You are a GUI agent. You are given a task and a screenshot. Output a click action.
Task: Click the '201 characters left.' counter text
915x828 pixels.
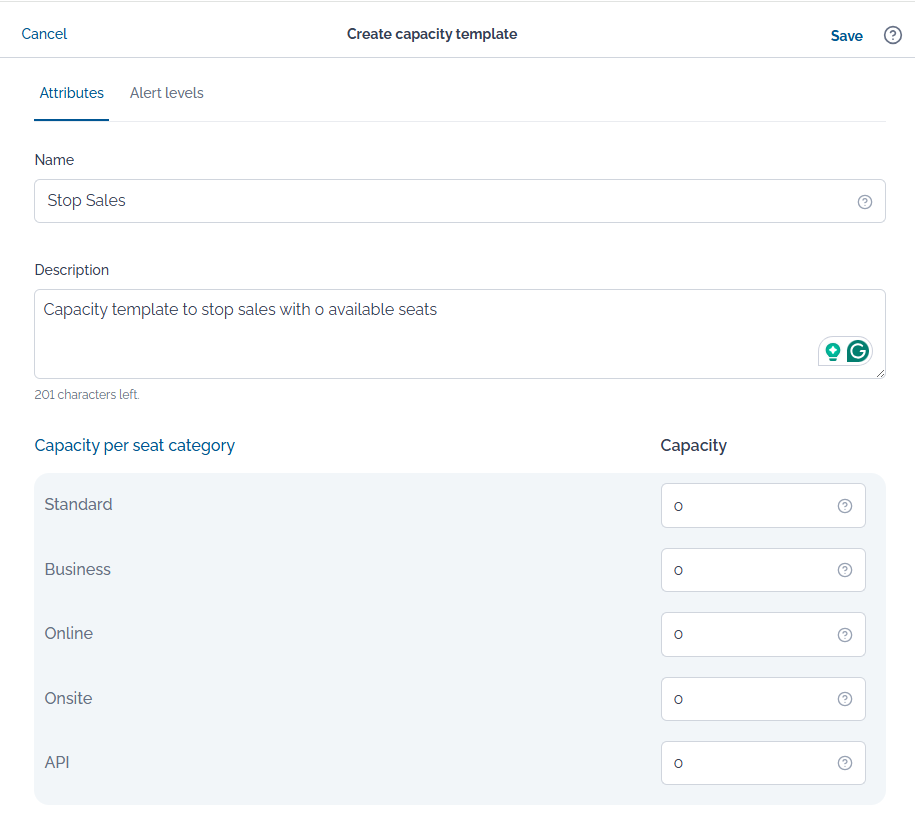coord(87,395)
